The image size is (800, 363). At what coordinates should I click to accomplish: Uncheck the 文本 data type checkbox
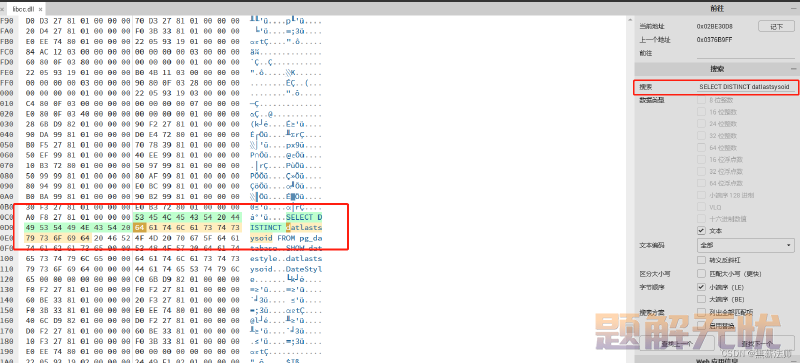701,231
